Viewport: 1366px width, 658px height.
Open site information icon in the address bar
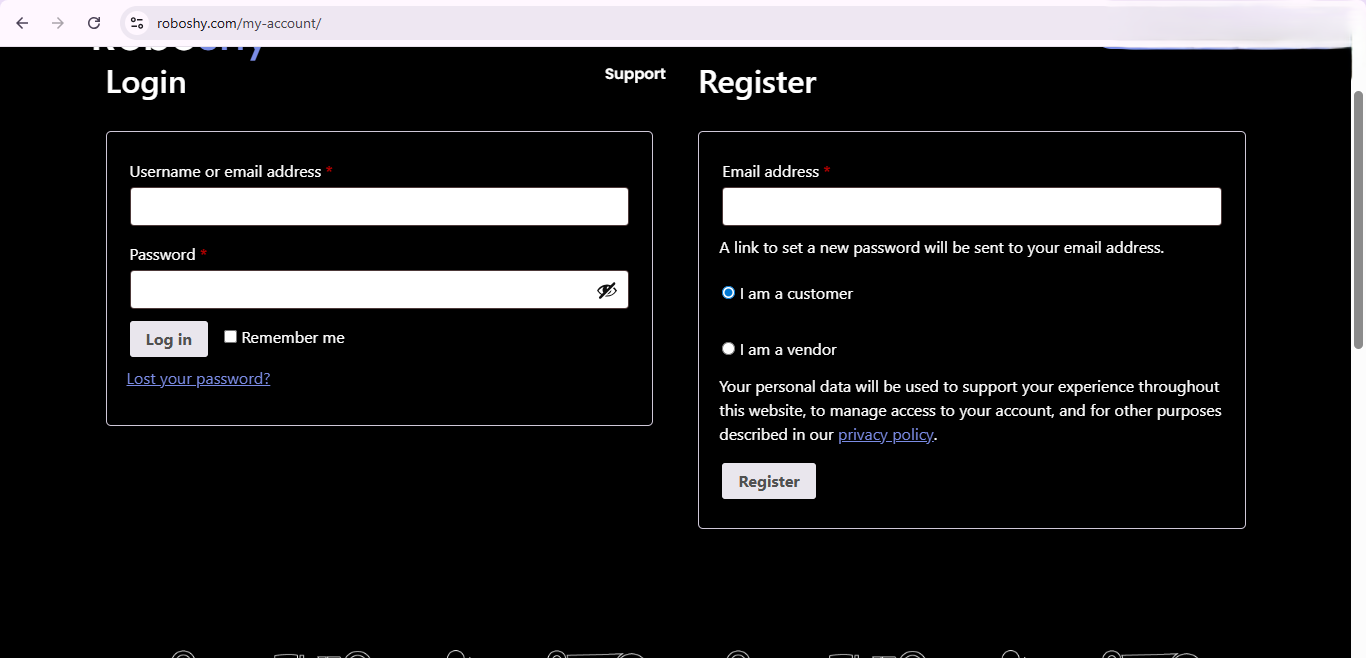(x=136, y=23)
